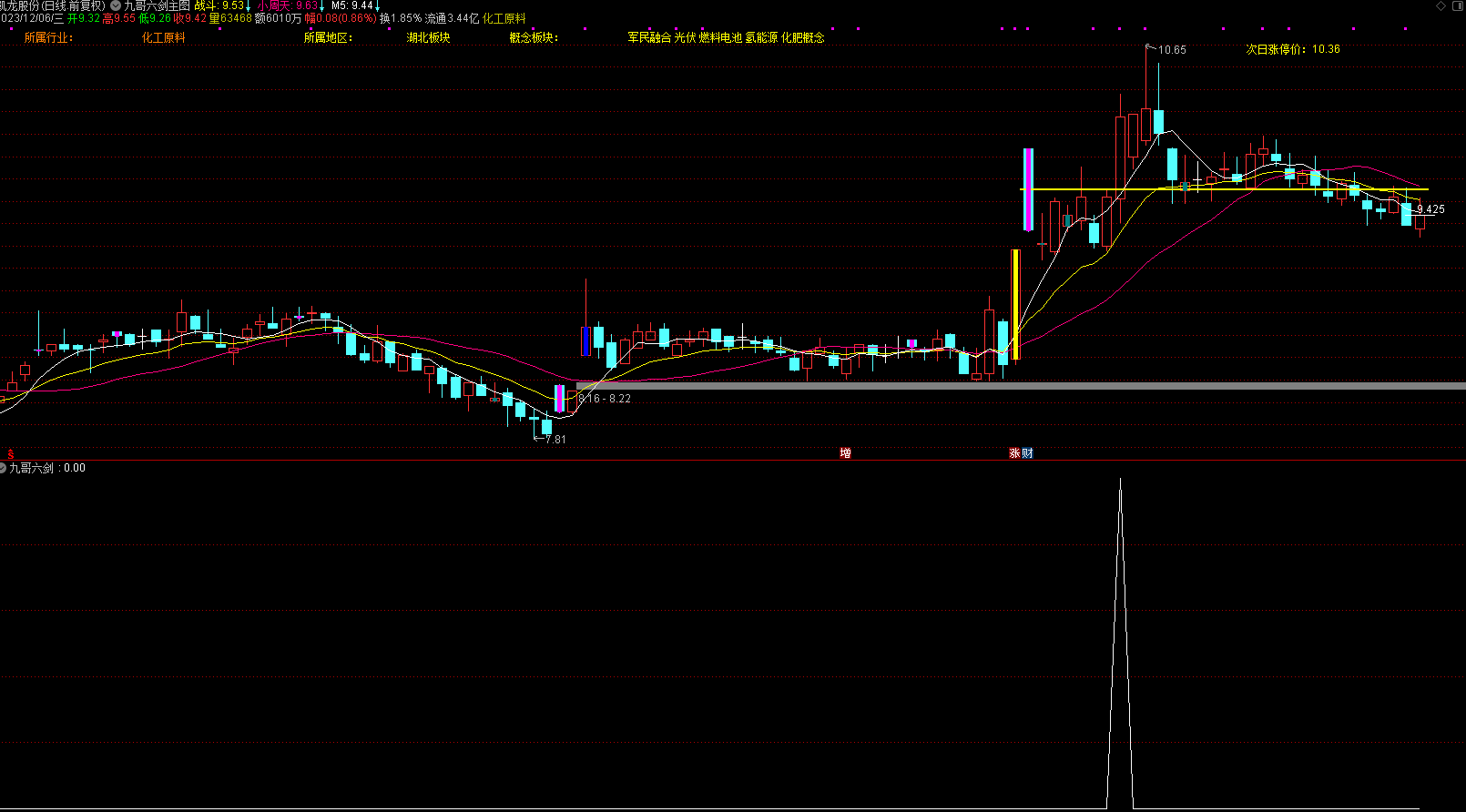1466x812 pixels.
Task: Click the 概念板块 label
Action: (534, 37)
